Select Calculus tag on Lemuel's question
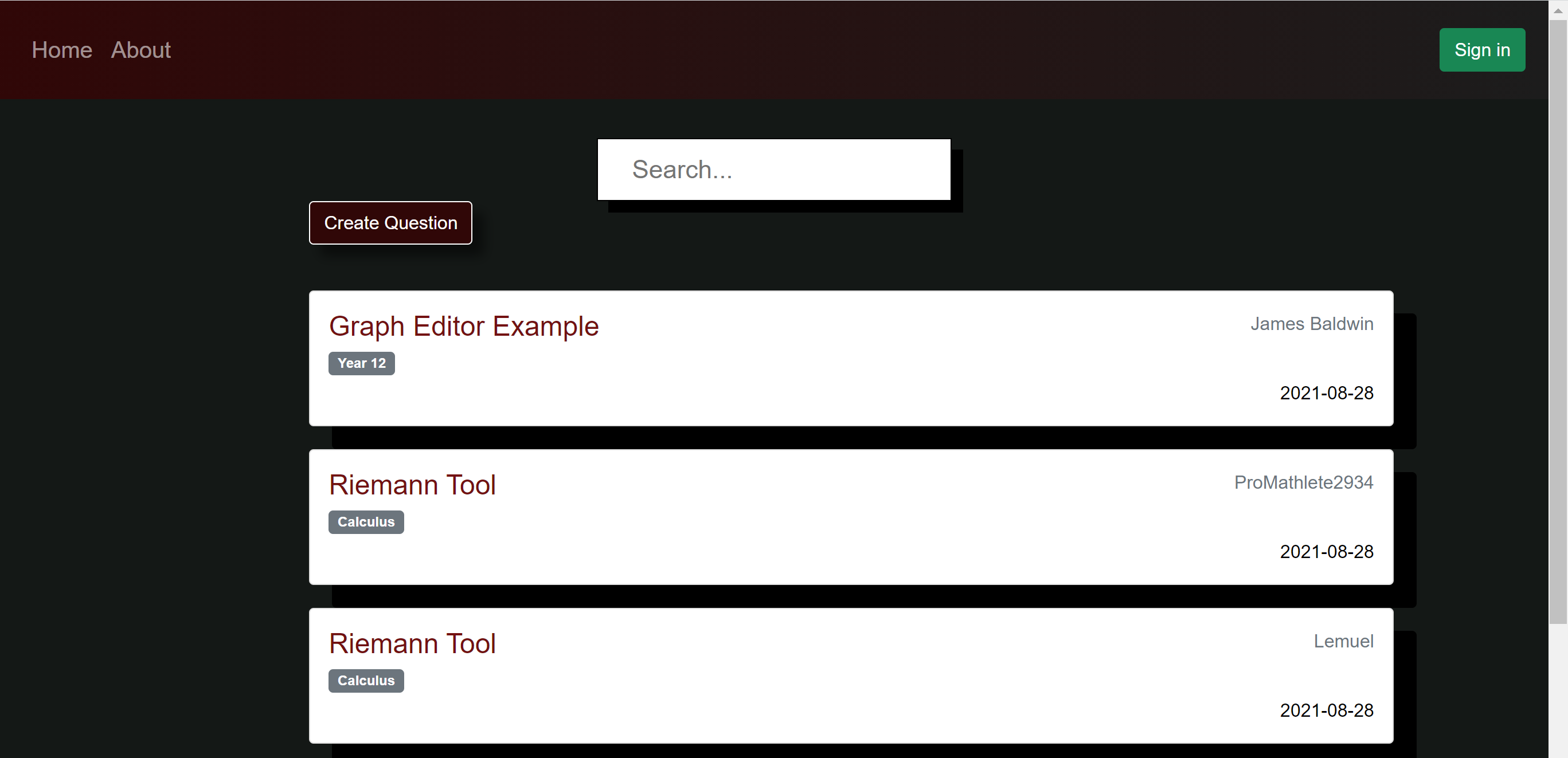Image resolution: width=1568 pixels, height=758 pixels. [x=366, y=681]
